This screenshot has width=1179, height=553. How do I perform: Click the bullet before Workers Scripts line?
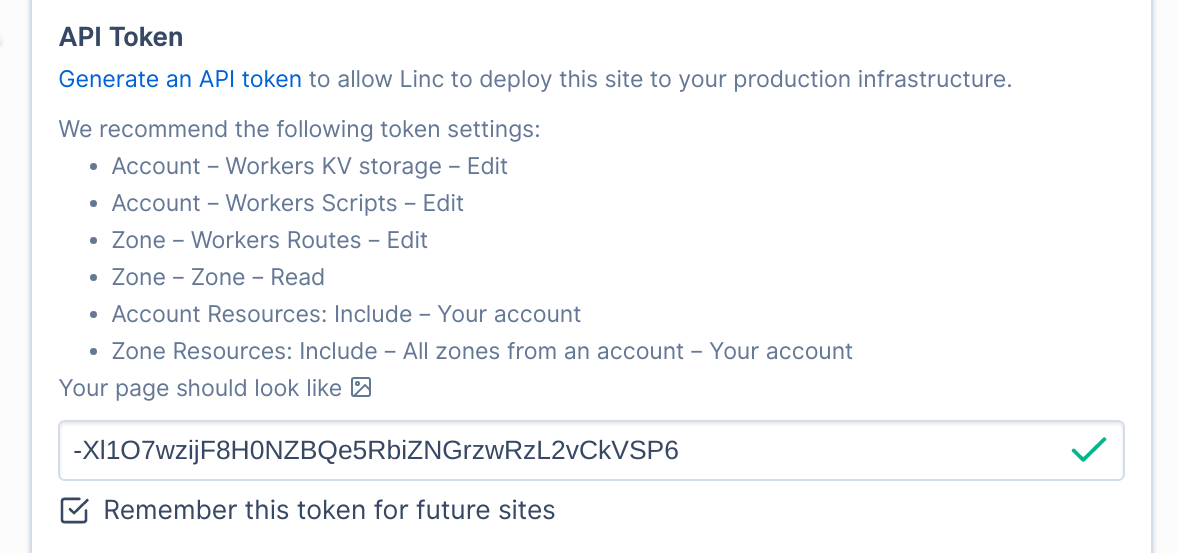click(x=93, y=204)
